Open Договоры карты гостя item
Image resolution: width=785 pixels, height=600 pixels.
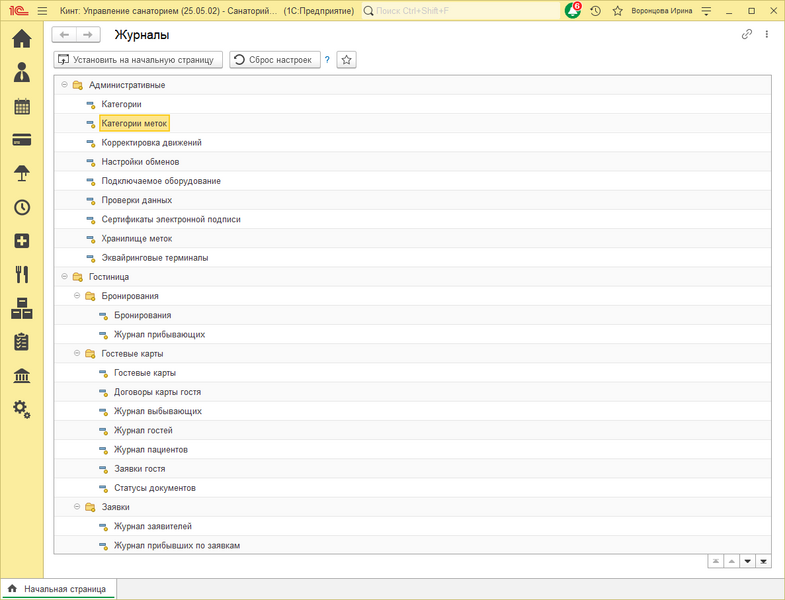[157, 392]
